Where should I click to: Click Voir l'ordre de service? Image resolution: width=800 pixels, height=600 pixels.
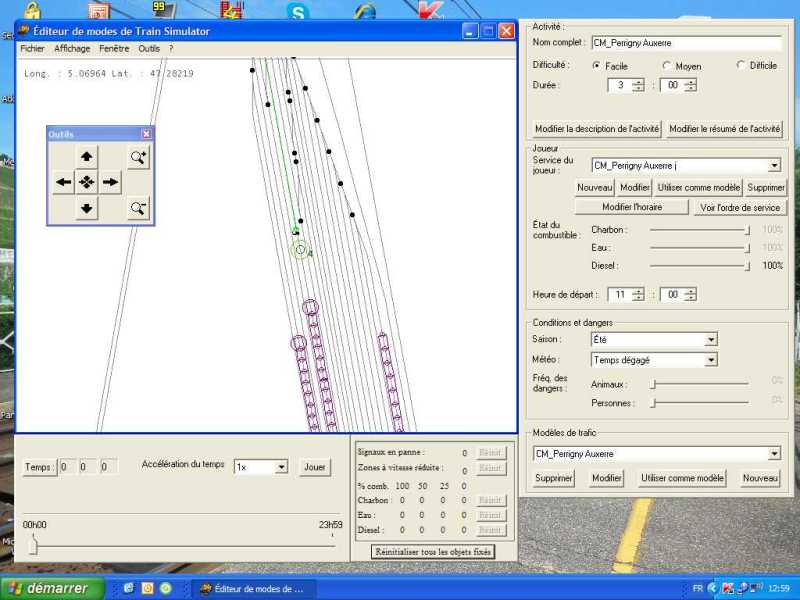point(740,208)
